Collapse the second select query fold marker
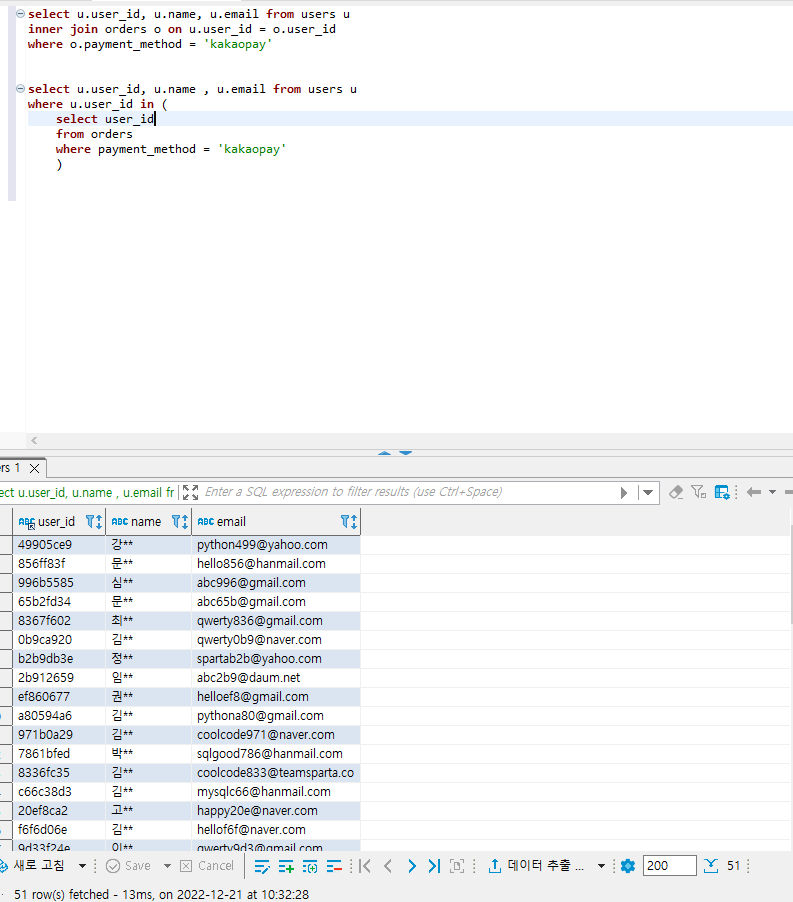Viewport: 793px width, 902px height. click(x=21, y=89)
